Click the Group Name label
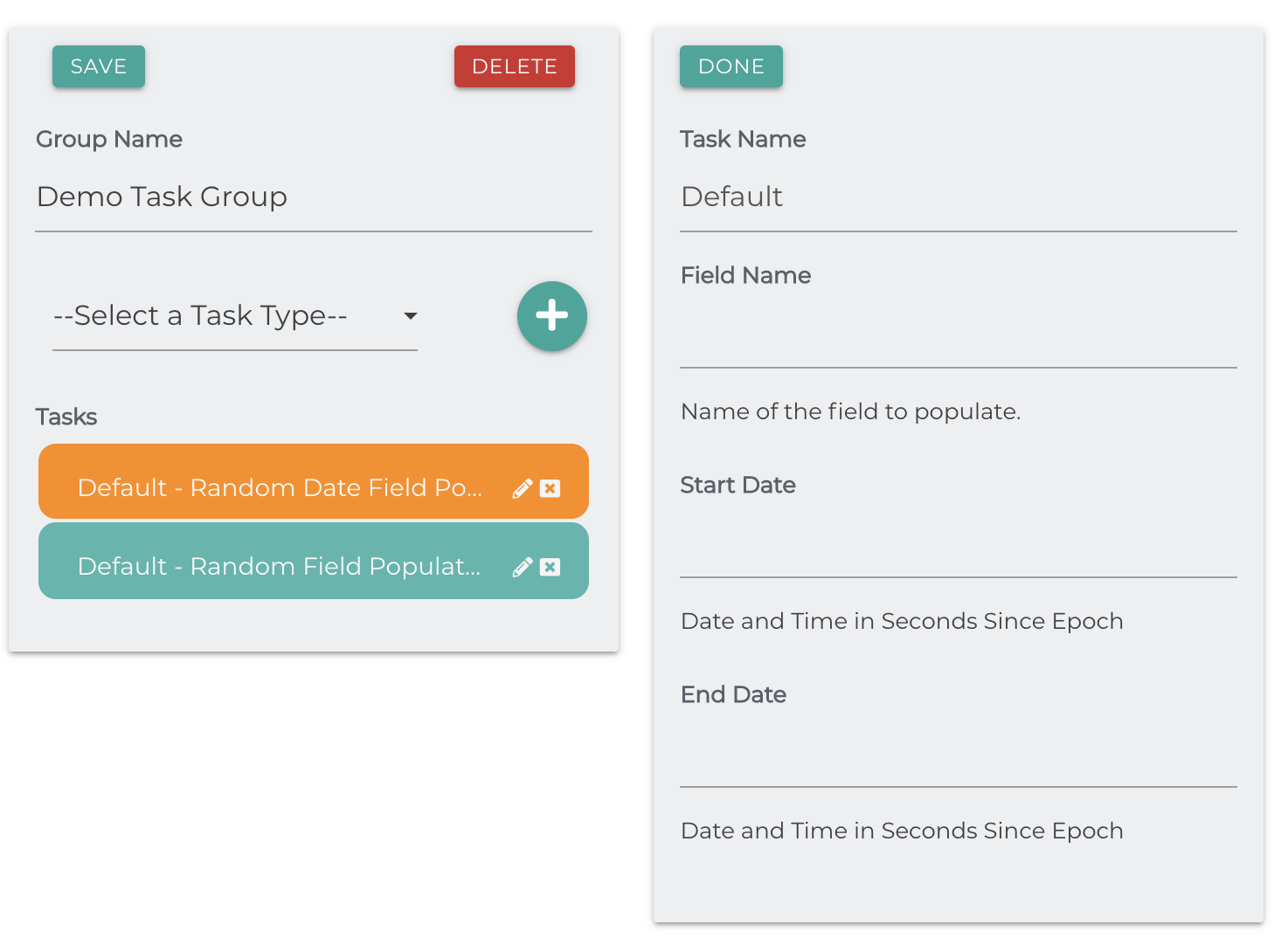Image resolution: width=1288 pixels, height=945 pixels. pos(109,139)
